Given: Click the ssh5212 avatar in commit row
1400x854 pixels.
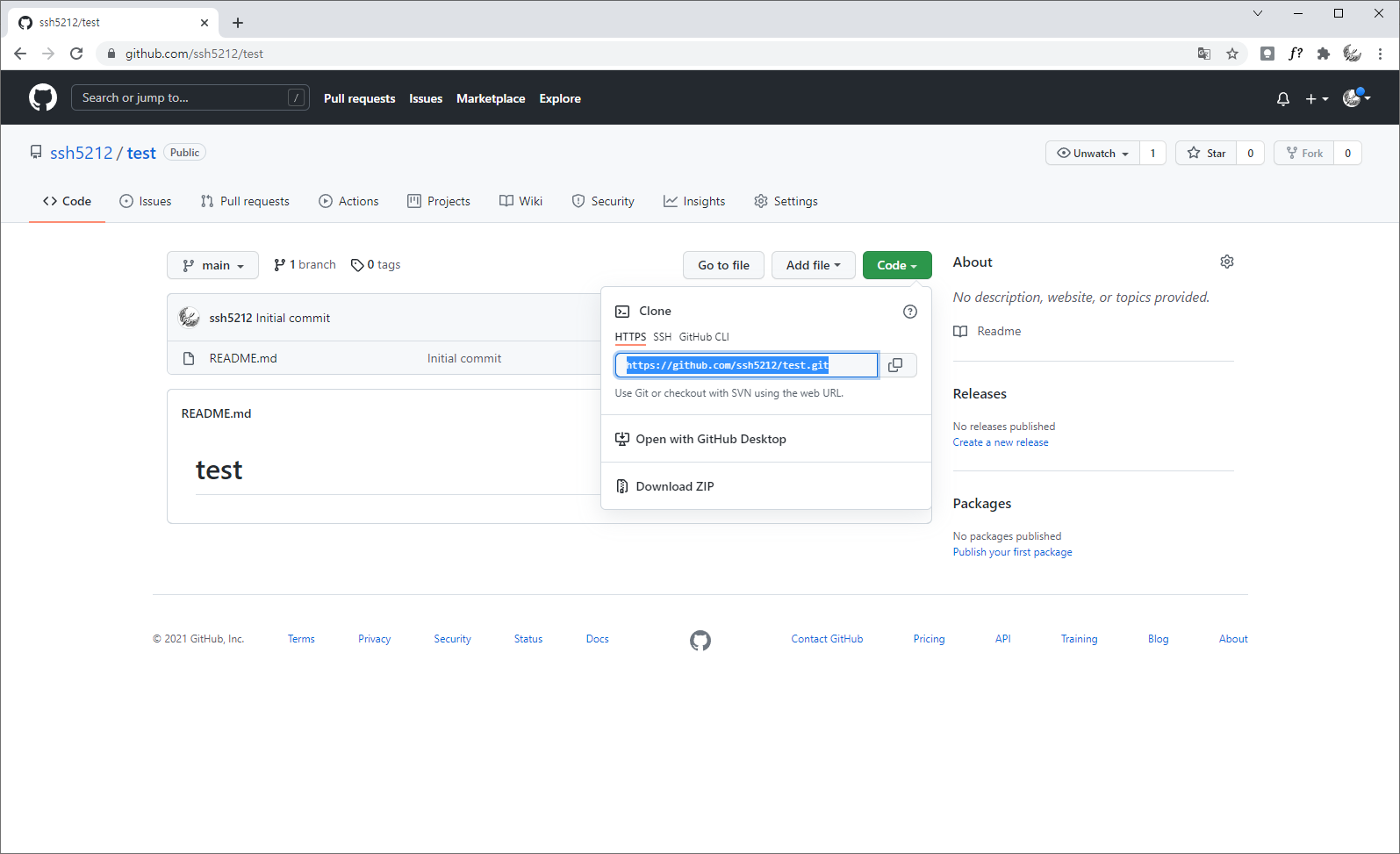Looking at the screenshot, I should click(190, 318).
